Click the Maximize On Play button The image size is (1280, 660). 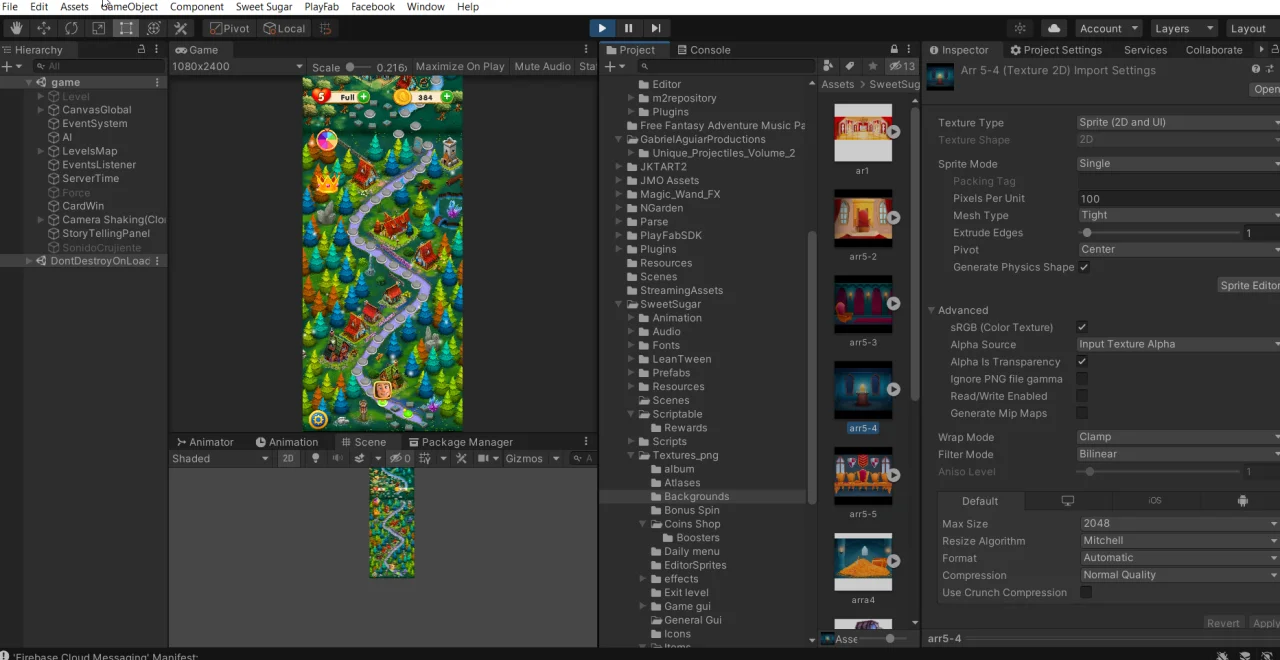point(460,67)
